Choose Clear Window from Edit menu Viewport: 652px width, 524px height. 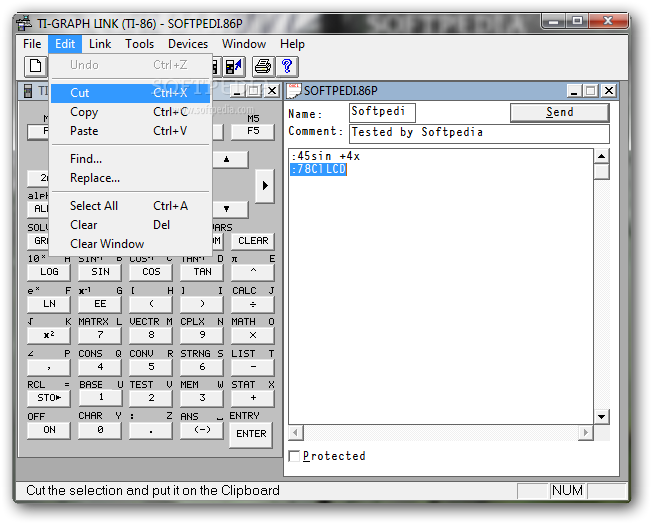click(x=131, y=244)
